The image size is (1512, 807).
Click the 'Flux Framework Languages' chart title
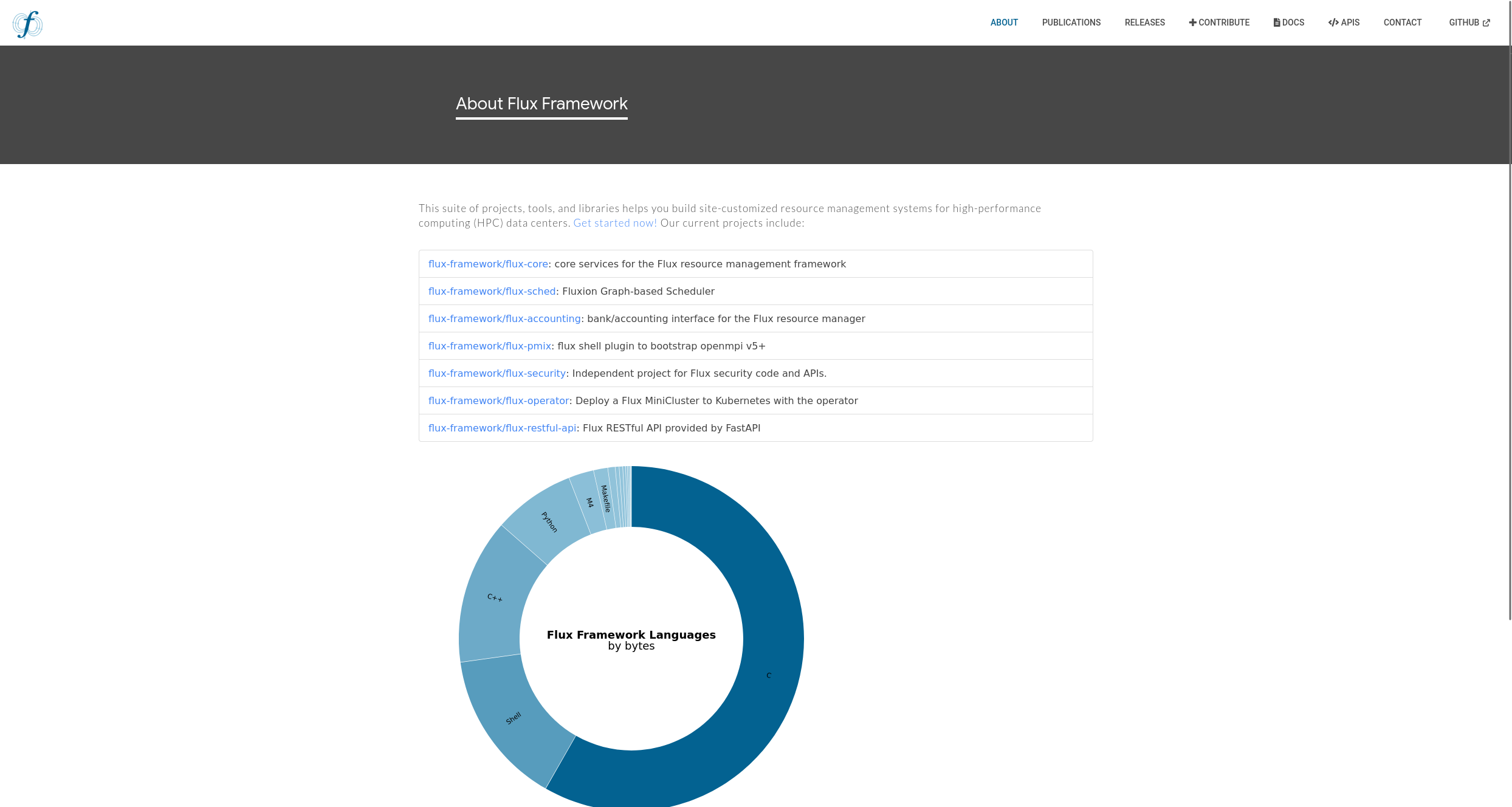tap(631, 634)
